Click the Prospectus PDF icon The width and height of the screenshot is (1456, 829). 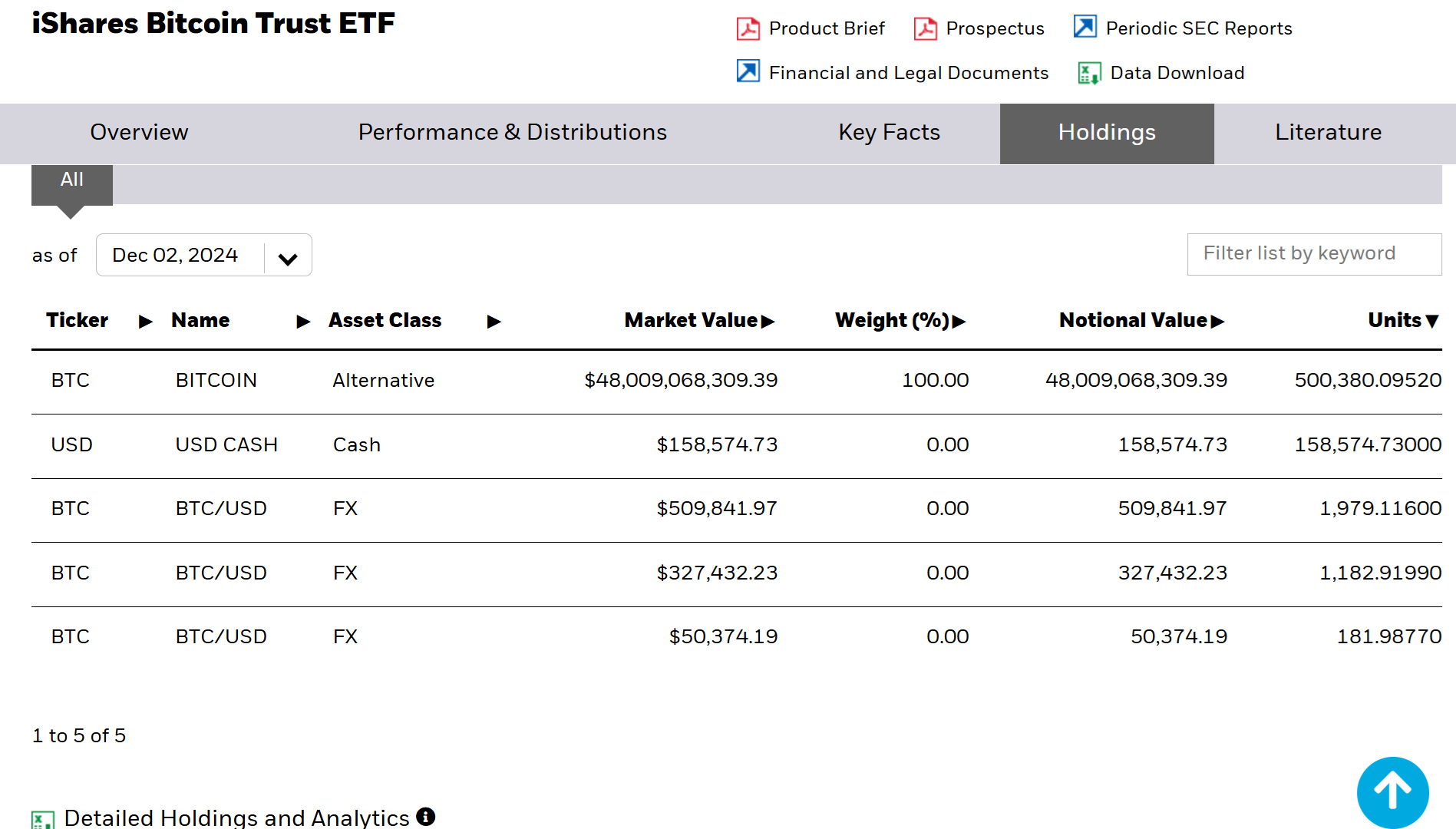coord(925,28)
